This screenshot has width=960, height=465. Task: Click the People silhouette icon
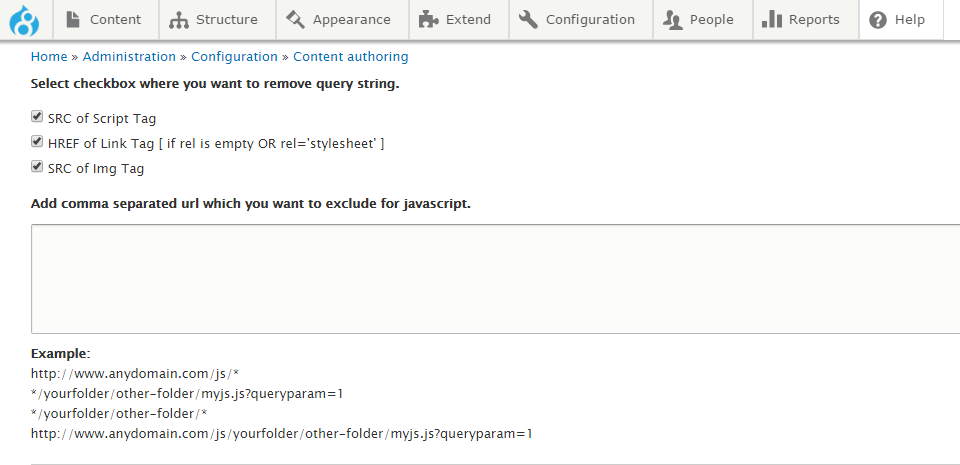pyautogui.click(x=673, y=20)
